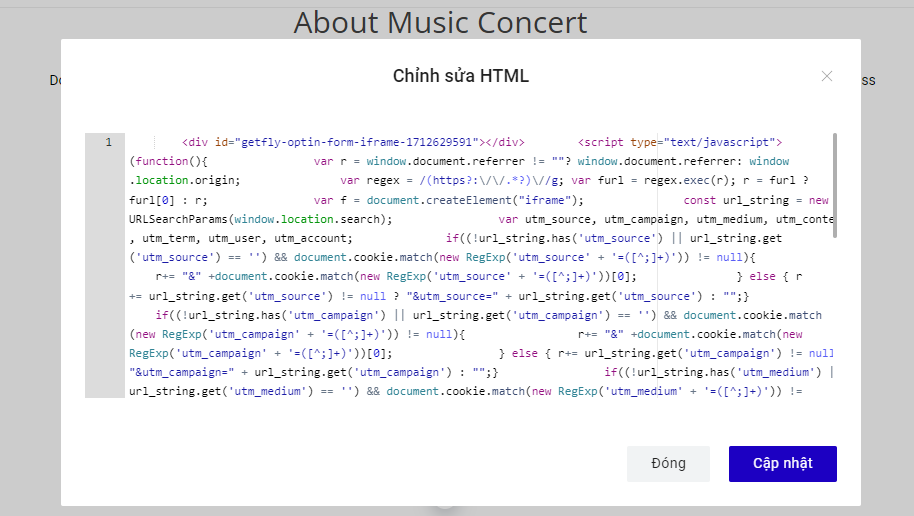Image resolution: width=914 pixels, height=516 pixels.
Task: Click the Chỉnh sửa HTML dialog title
Action: pyautogui.click(x=460, y=76)
